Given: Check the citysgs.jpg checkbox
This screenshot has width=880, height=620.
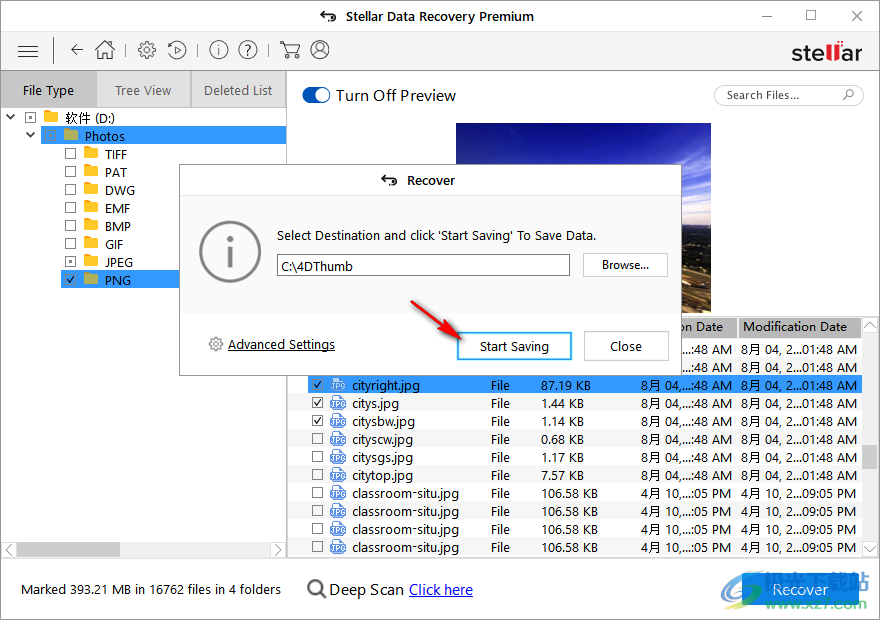Looking at the screenshot, I should 318,456.
